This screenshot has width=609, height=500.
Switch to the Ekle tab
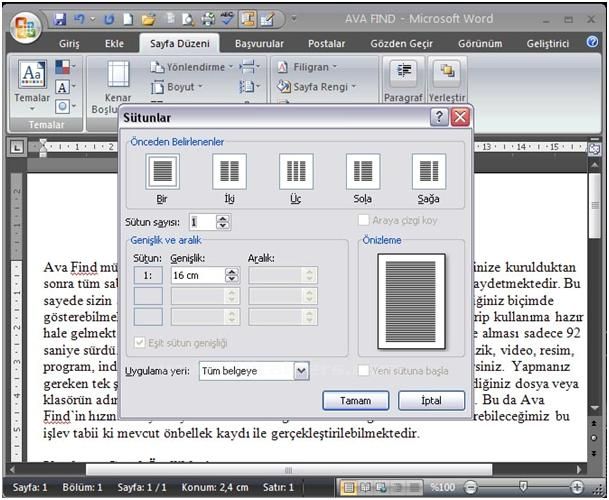click(114, 44)
